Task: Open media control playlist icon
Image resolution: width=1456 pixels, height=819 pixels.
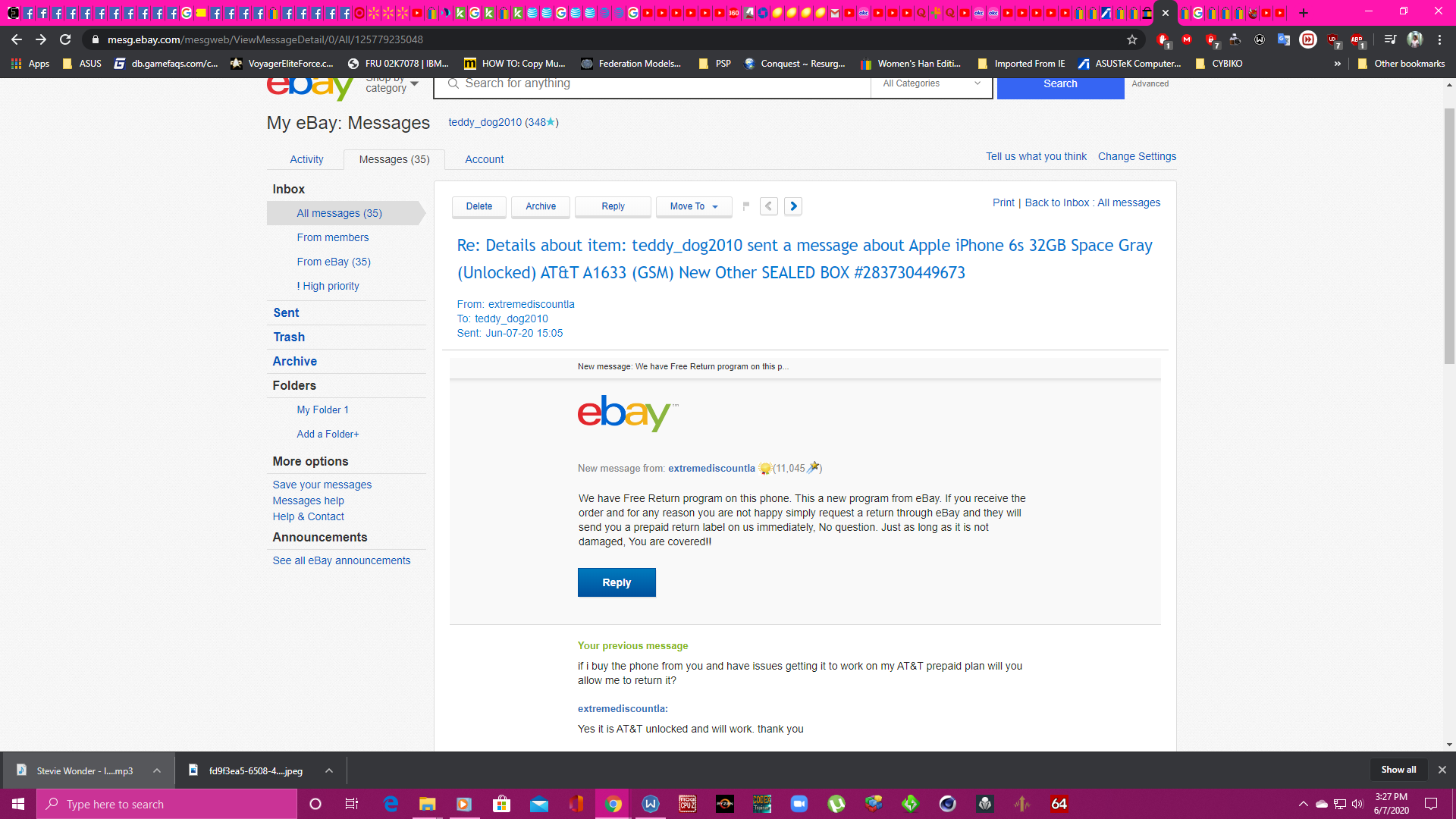Action: [x=1390, y=39]
